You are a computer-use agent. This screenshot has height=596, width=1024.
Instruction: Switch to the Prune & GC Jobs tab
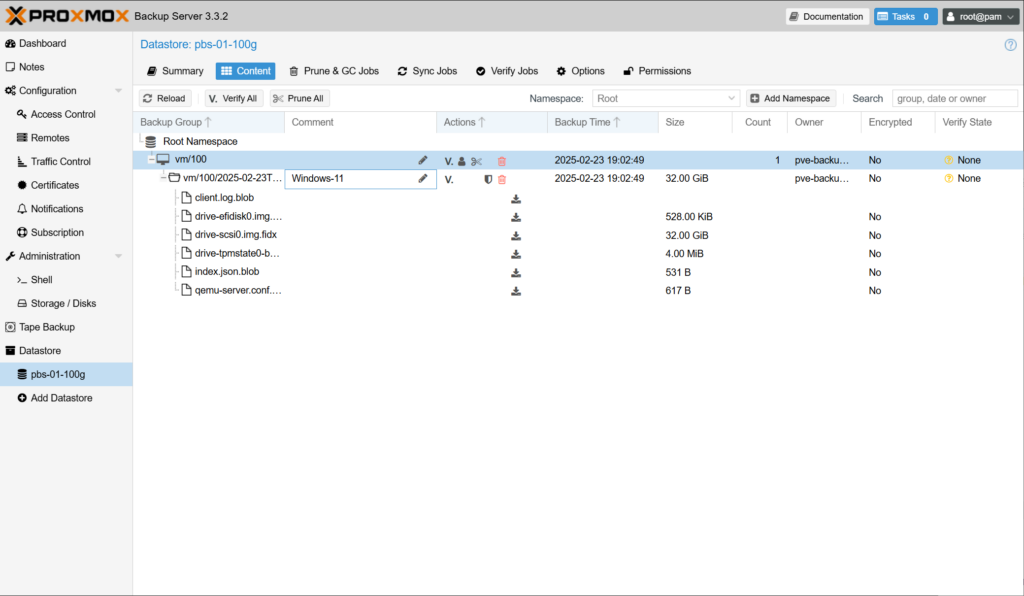click(334, 71)
